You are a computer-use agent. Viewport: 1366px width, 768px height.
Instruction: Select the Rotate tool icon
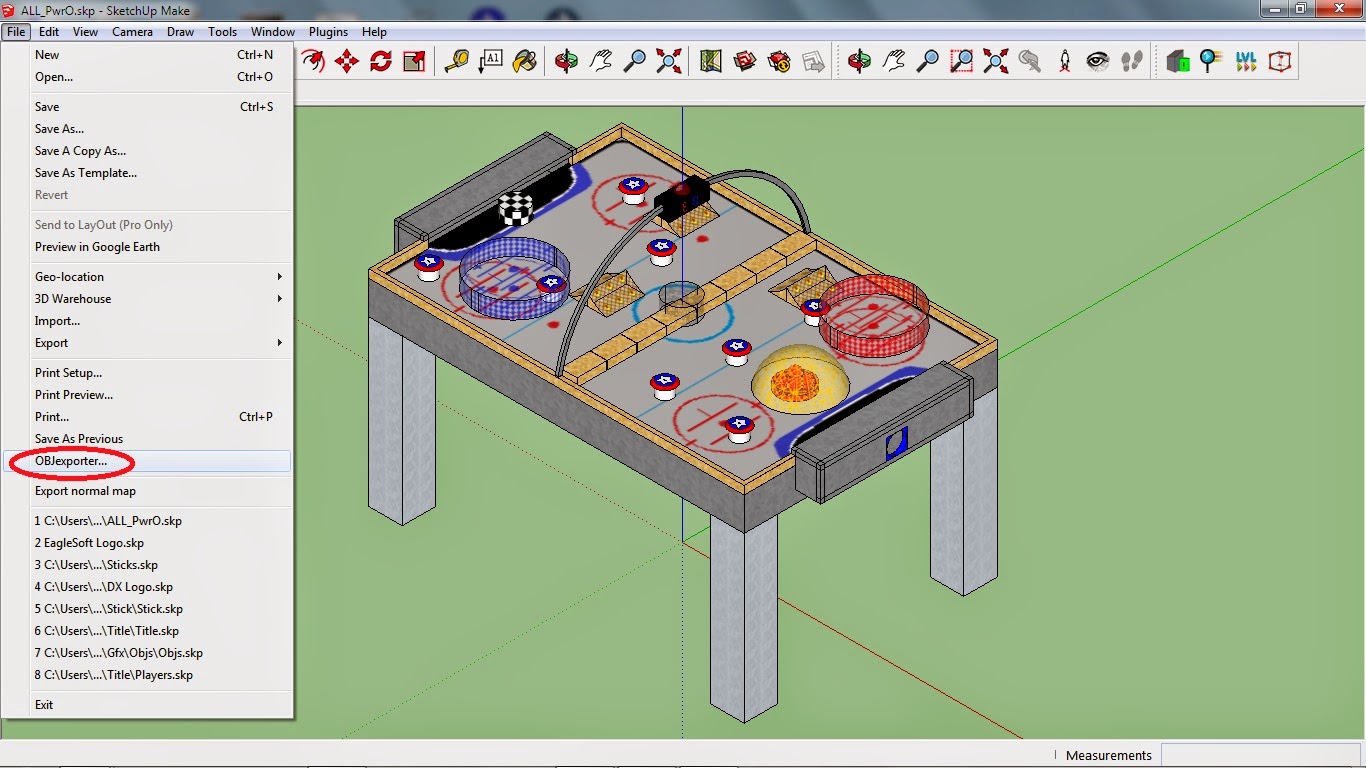tap(381, 61)
